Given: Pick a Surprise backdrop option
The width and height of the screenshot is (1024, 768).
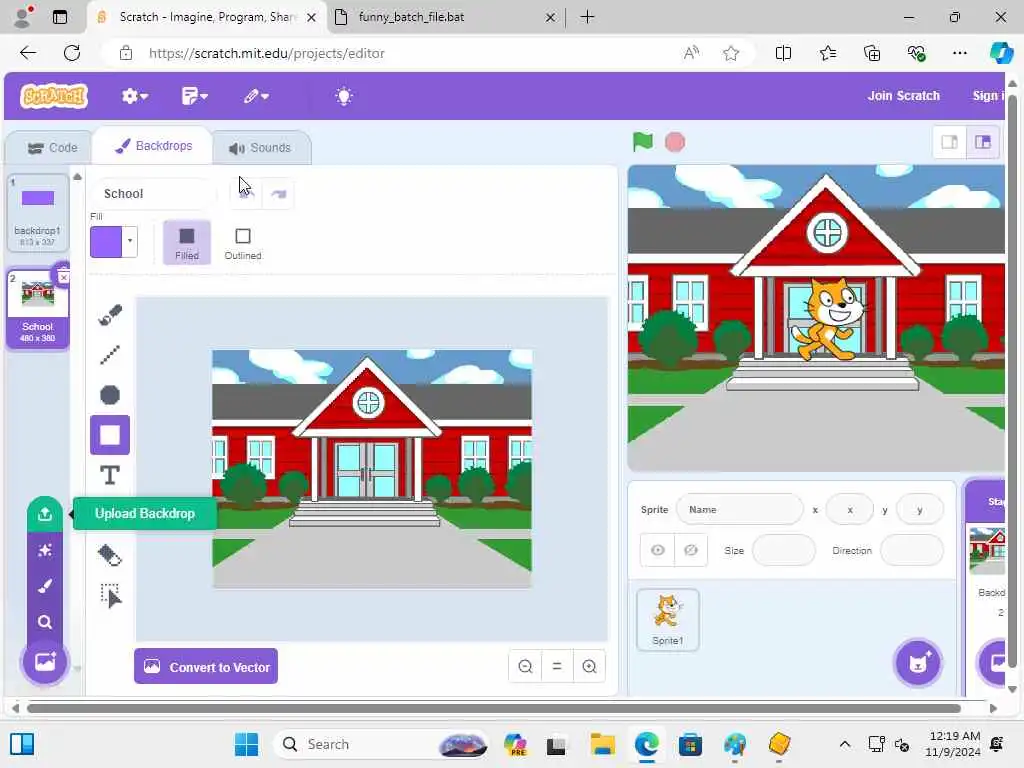Looking at the screenshot, I should [x=44, y=551].
